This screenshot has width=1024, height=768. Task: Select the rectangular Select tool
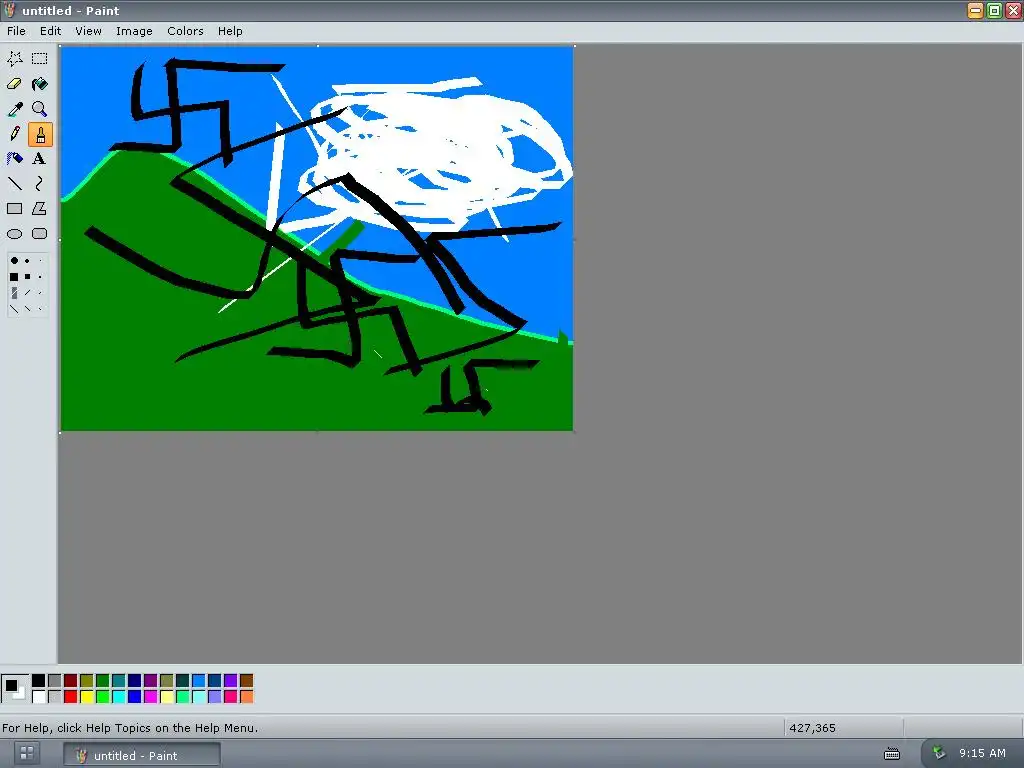(40, 59)
